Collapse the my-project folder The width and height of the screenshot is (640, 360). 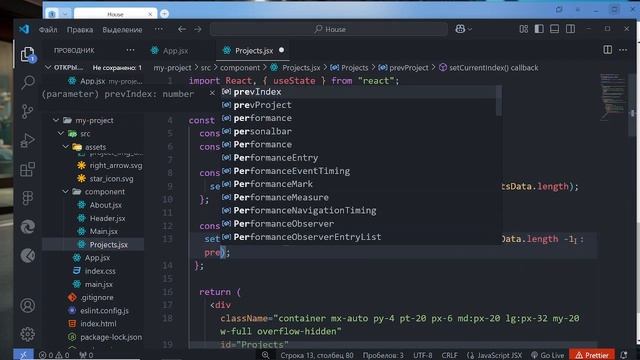pos(56,120)
